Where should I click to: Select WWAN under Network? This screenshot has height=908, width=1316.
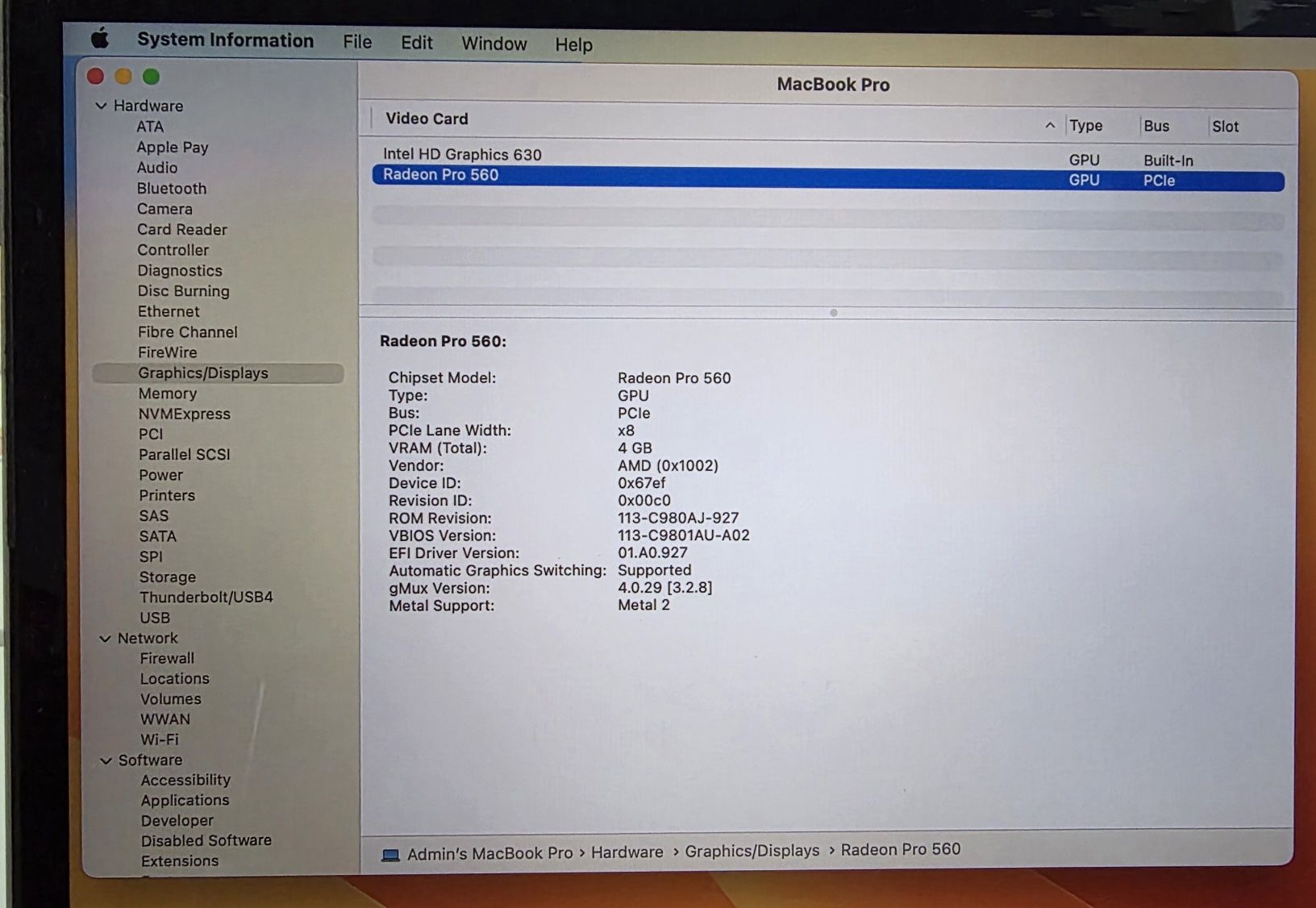165,719
